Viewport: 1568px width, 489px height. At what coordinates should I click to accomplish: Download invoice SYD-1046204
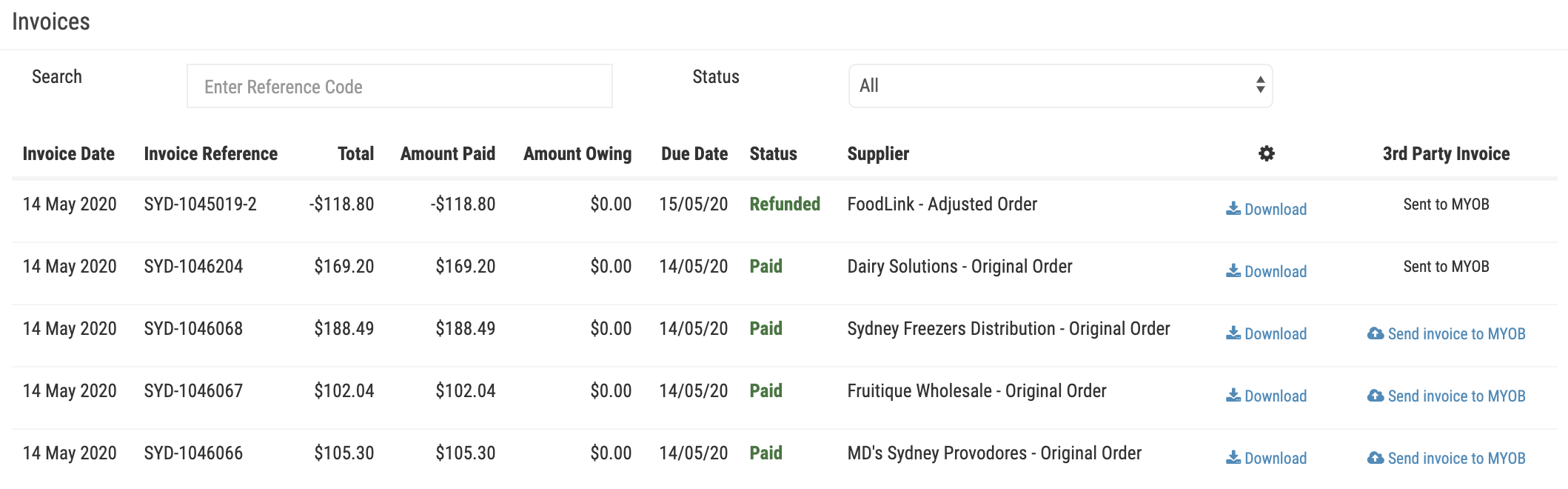tap(1266, 271)
